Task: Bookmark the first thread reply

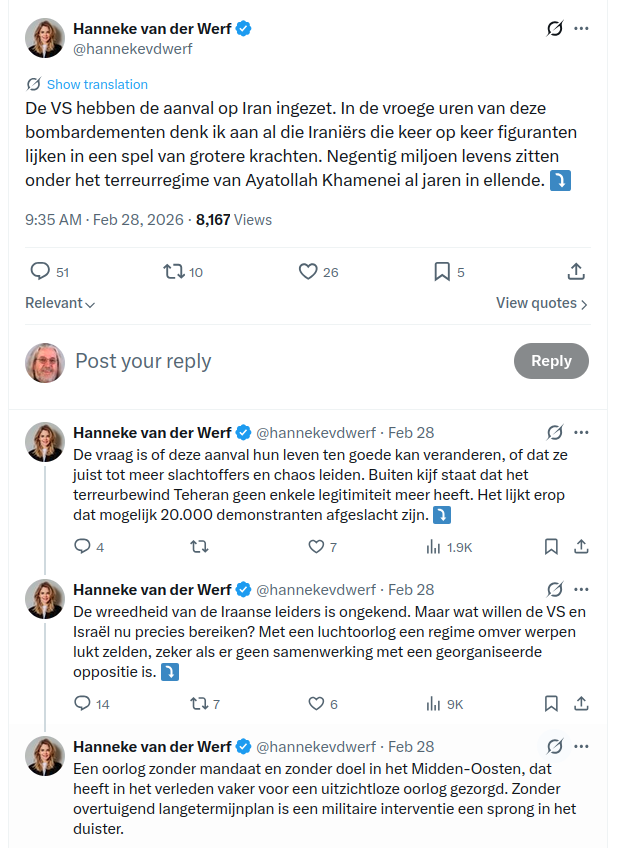Action: [551, 547]
